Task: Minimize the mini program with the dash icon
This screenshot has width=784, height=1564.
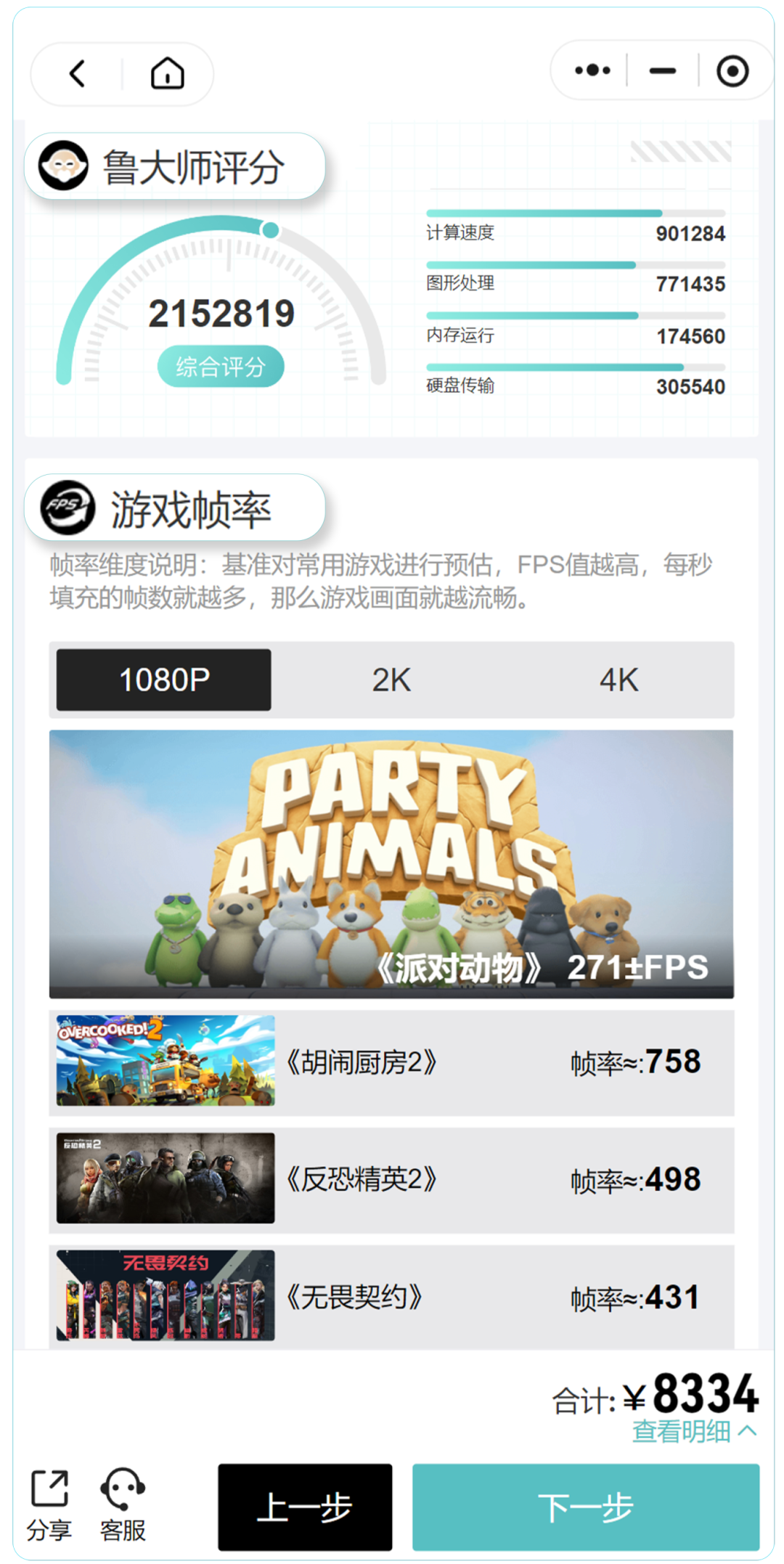Action: 662,71
